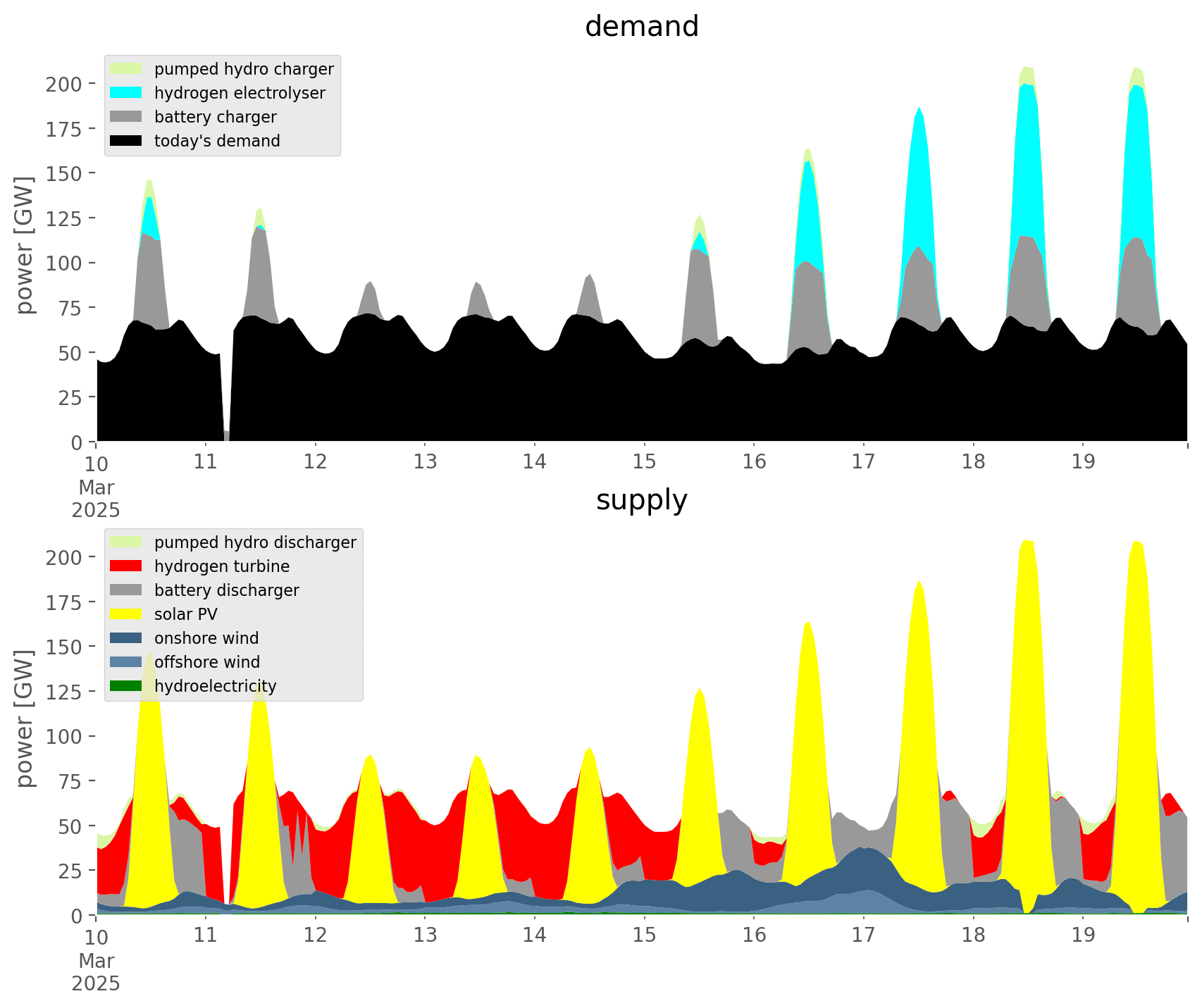Click the '11' date tick under supply chart

tap(206, 935)
